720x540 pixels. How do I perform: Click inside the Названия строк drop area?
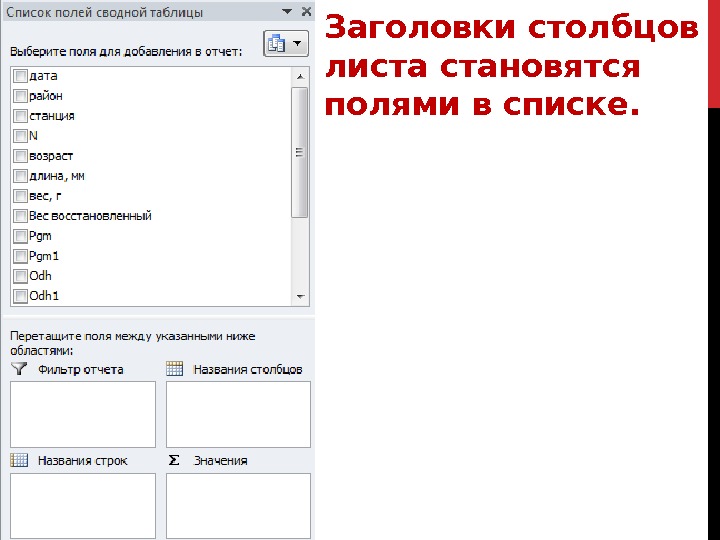(83, 506)
